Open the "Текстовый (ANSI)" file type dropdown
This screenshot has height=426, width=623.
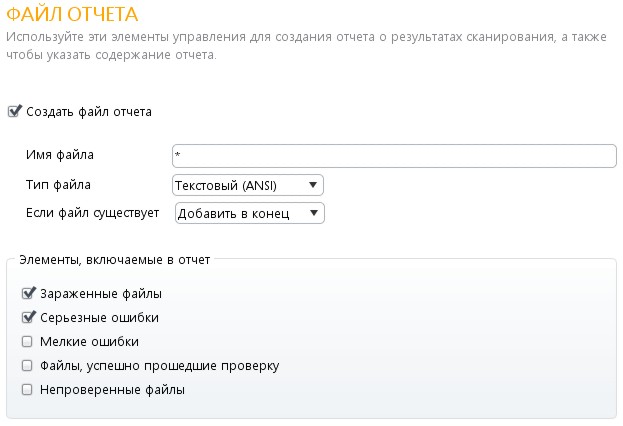click(x=248, y=185)
